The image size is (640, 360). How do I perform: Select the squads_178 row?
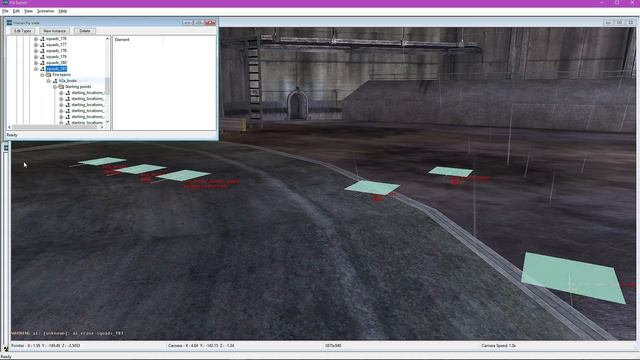click(56, 51)
